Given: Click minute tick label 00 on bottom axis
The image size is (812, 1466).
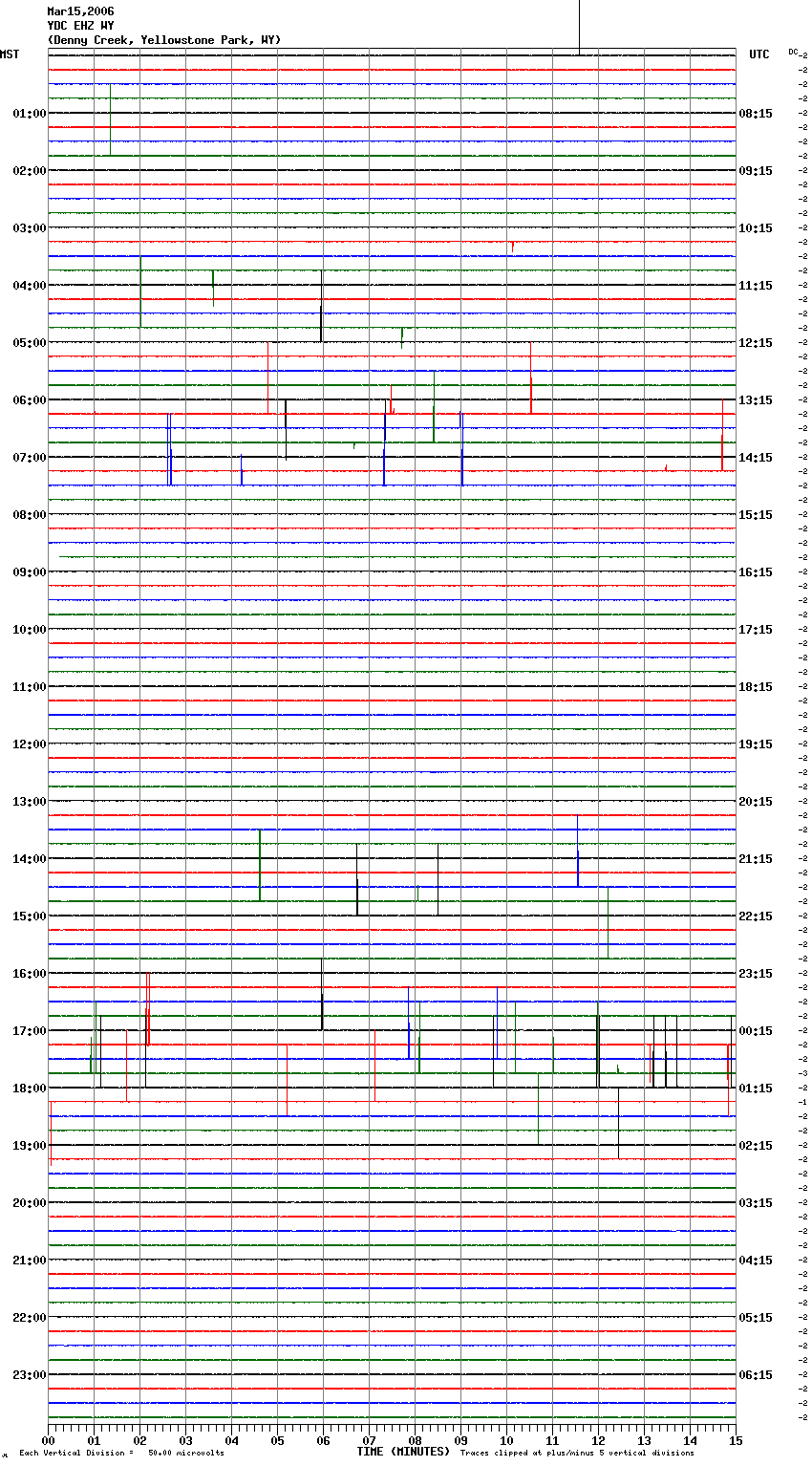Looking at the screenshot, I should coord(49,1440).
